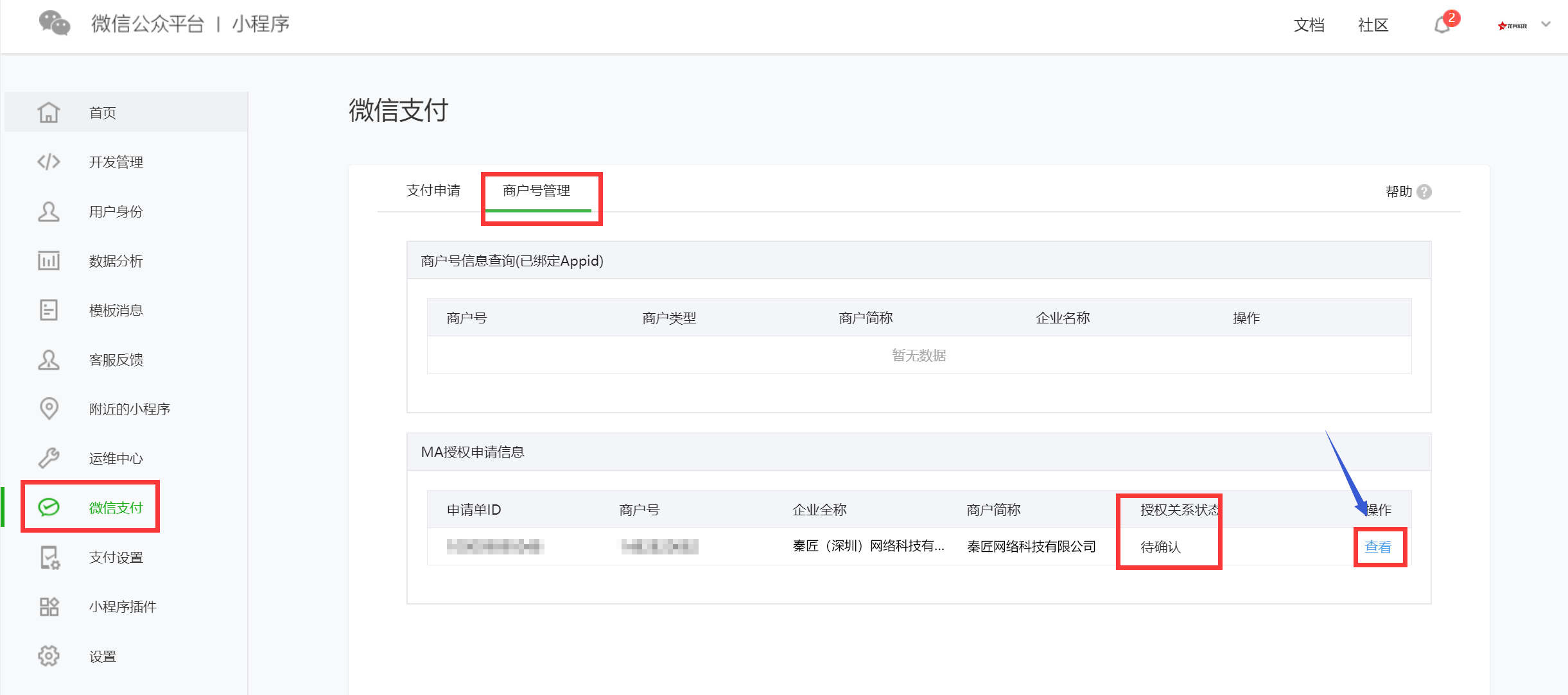Select the 商户号管理 tab
Viewport: 1568px width, 695px height.
[x=537, y=191]
